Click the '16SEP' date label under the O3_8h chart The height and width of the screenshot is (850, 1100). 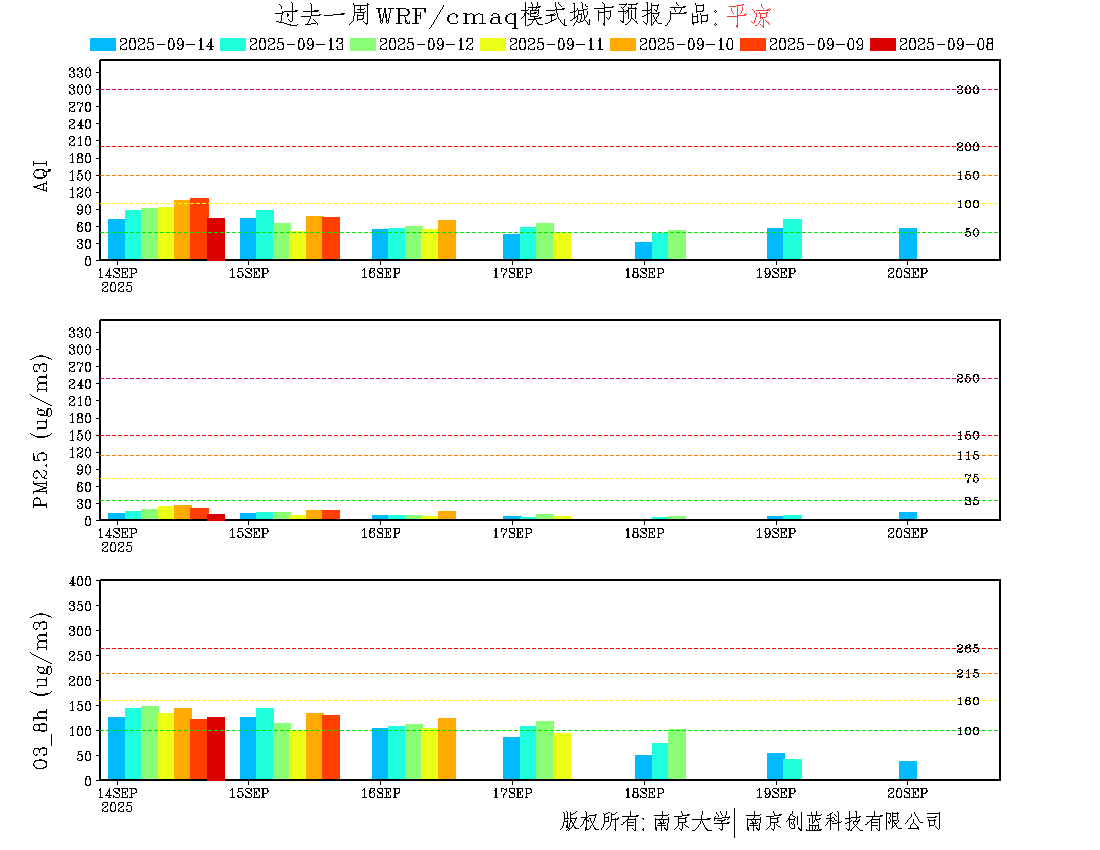coord(380,793)
